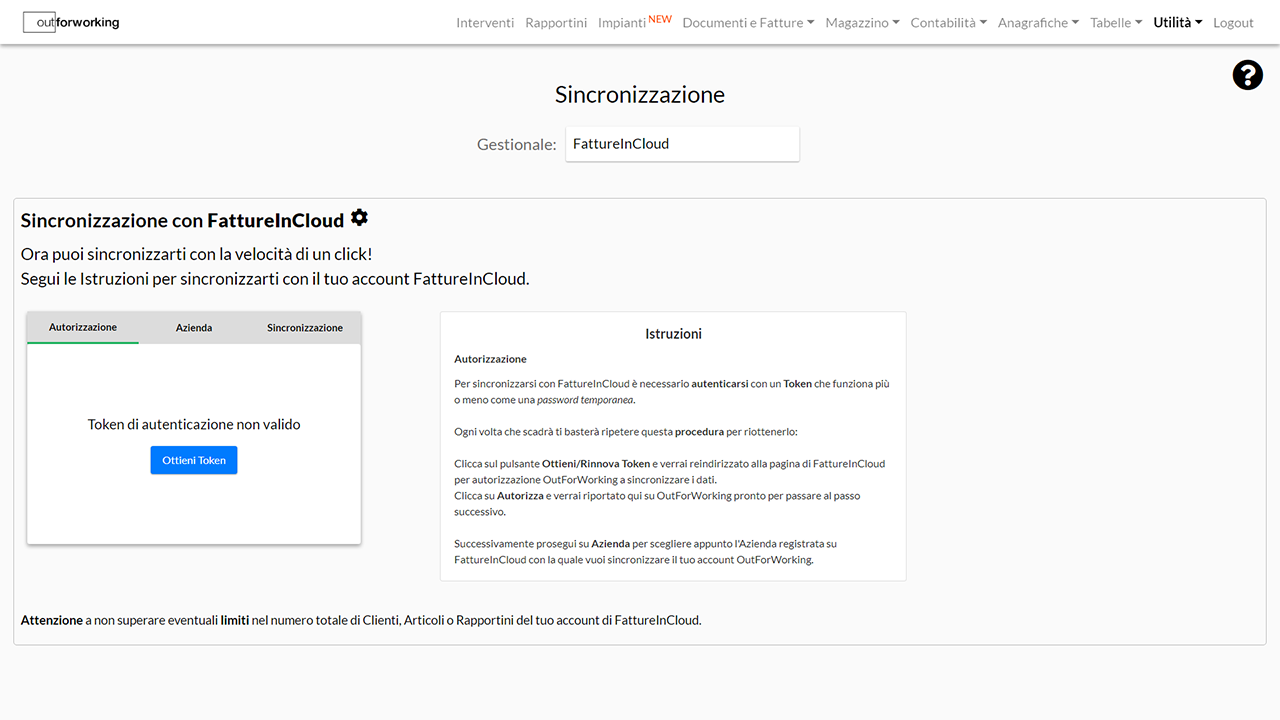Expand the Anagrafiche menu
The image size is (1280, 720).
[1038, 23]
